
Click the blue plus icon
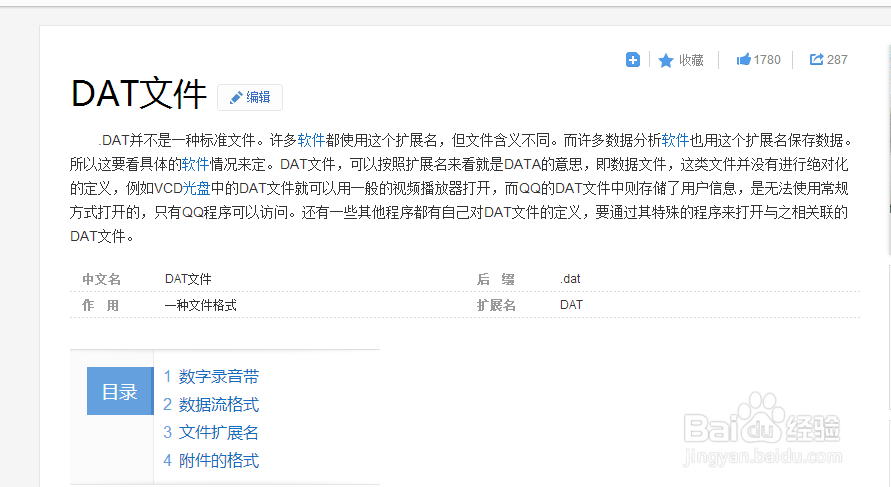[632, 60]
